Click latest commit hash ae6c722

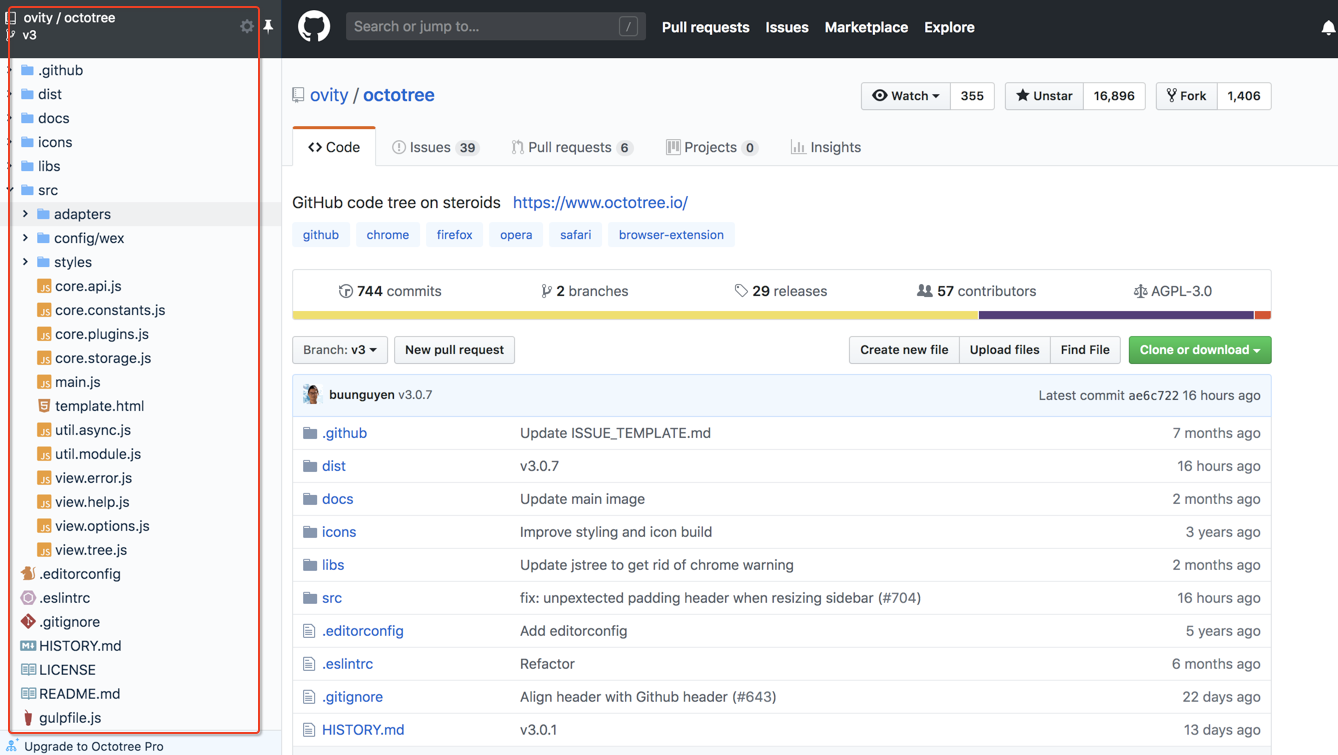pyautogui.click(x=1153, y=395)
